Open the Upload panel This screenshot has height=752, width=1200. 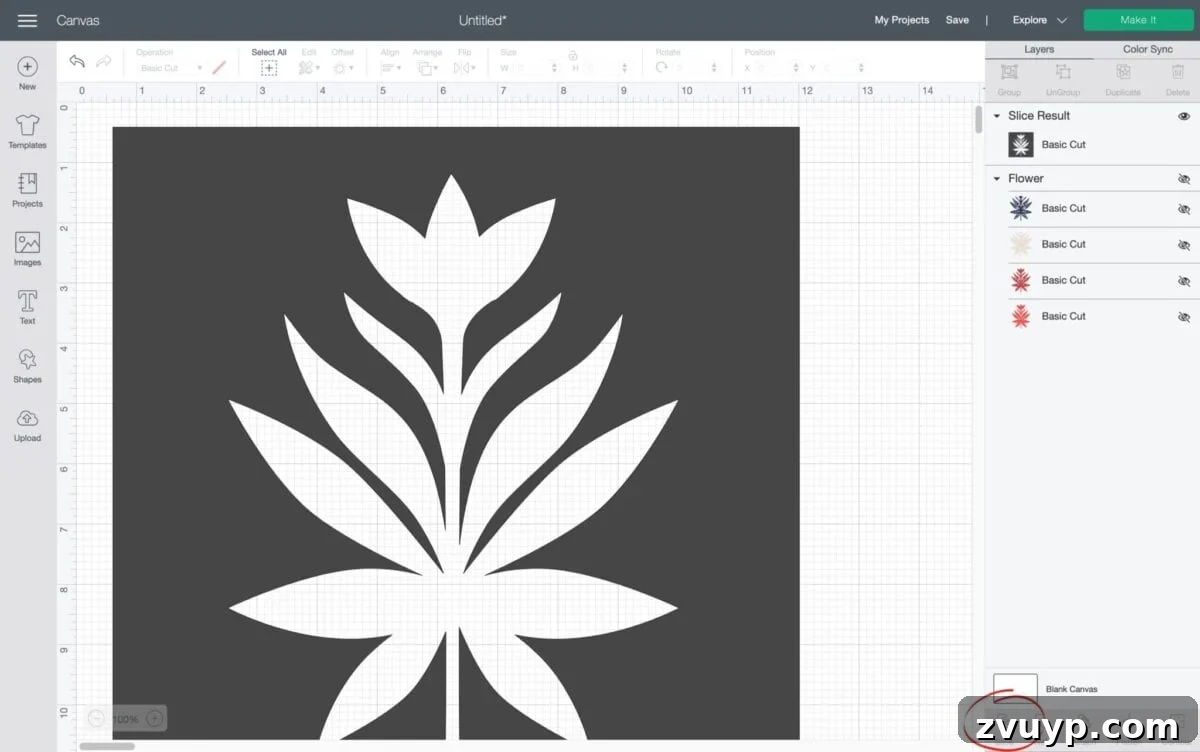coord(27,424)
